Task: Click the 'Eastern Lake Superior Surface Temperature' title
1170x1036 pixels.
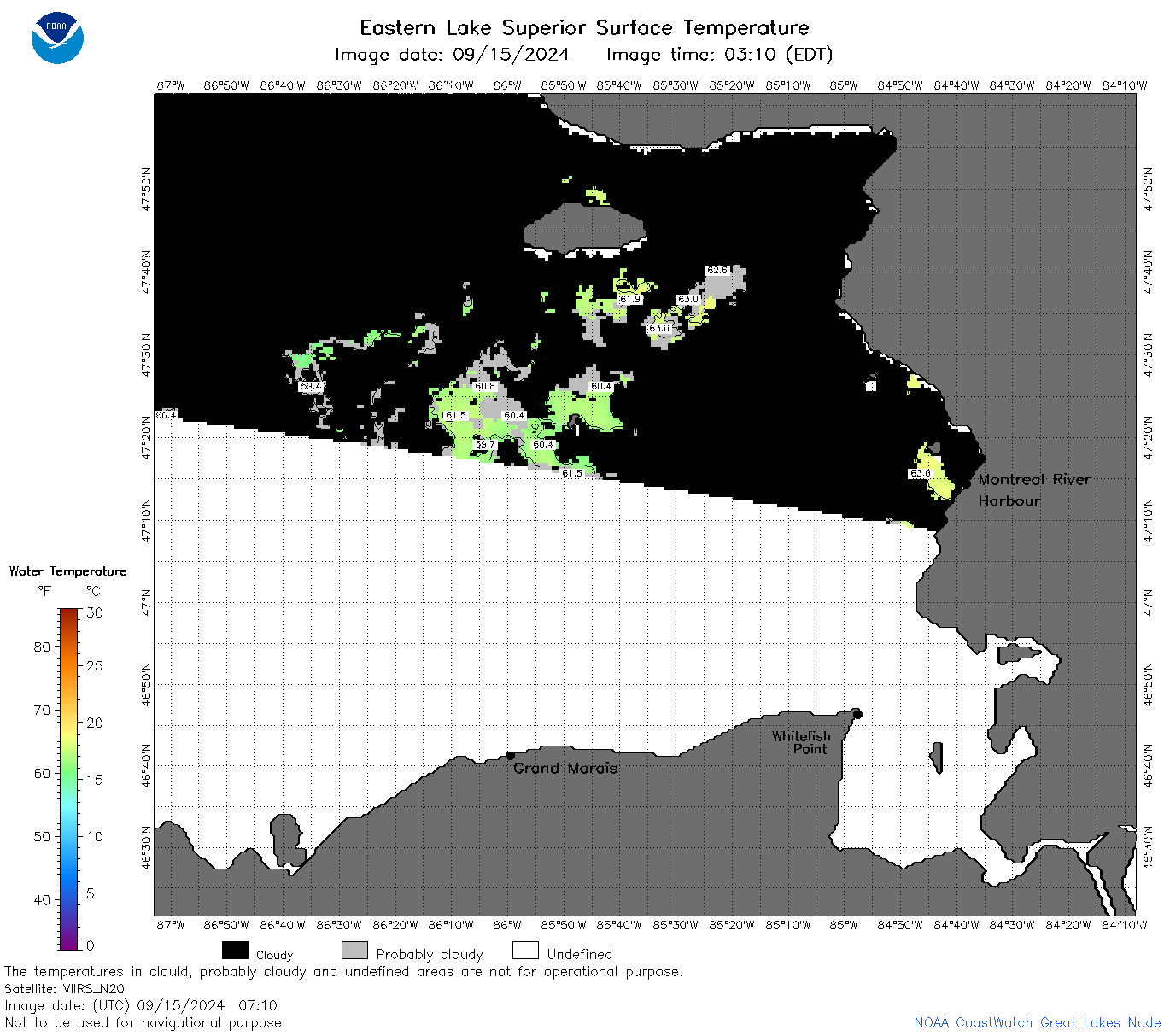Action: pyautogui.click(x=584, y=28)
